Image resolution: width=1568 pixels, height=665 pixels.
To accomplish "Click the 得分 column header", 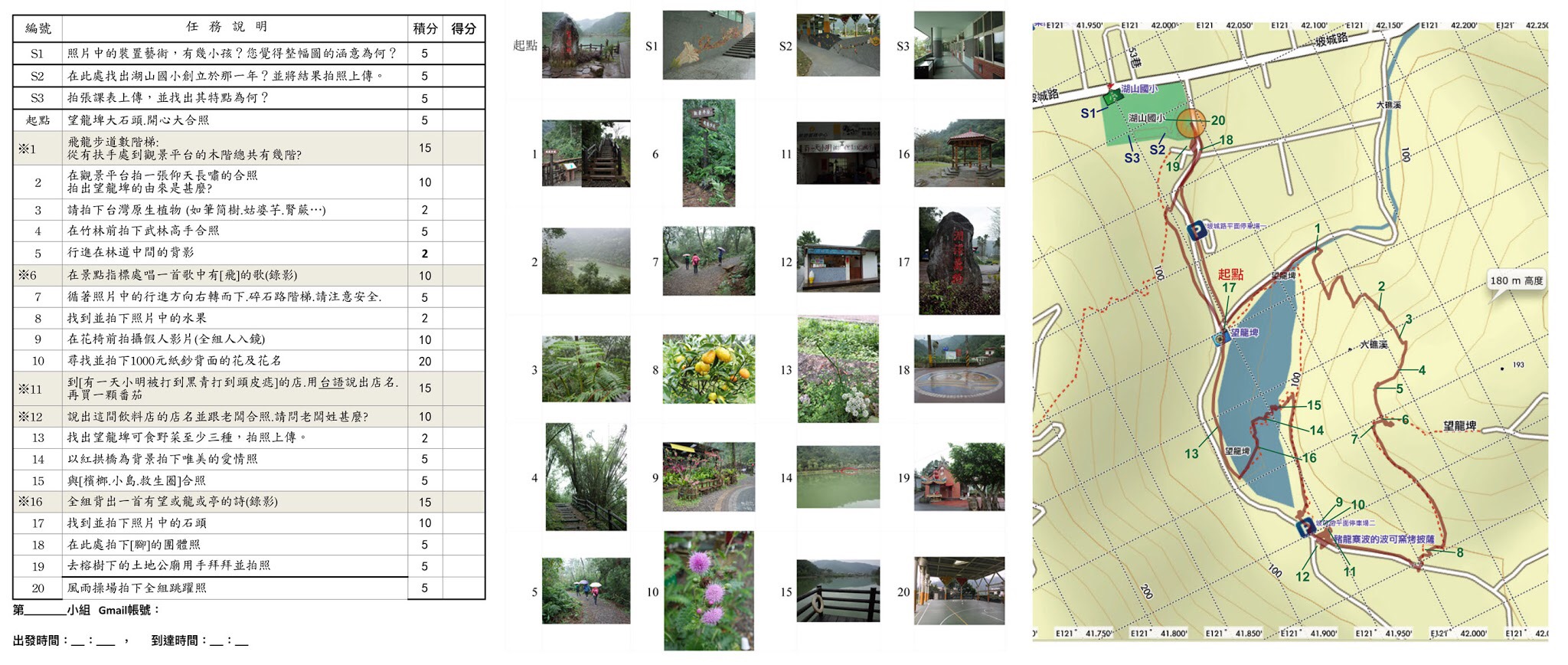I will click(x=463, y=28).
